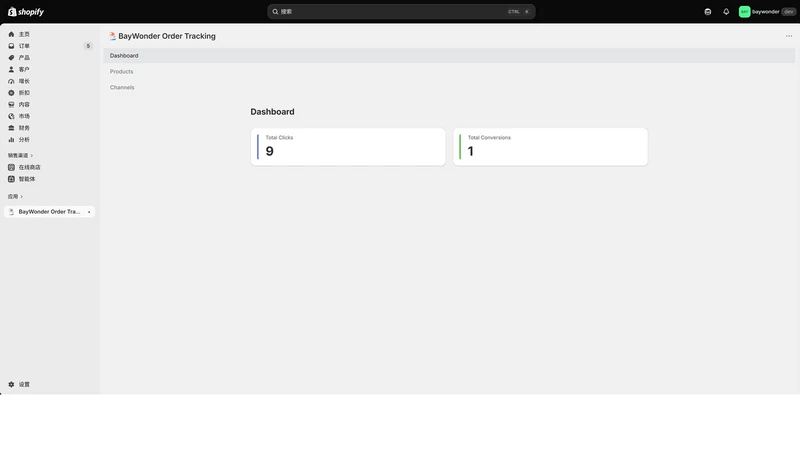This screenshot has width=800, height=450.
Task: Open the baywonder store account menu
Action: pyautogui.click(x=767, y=12)
